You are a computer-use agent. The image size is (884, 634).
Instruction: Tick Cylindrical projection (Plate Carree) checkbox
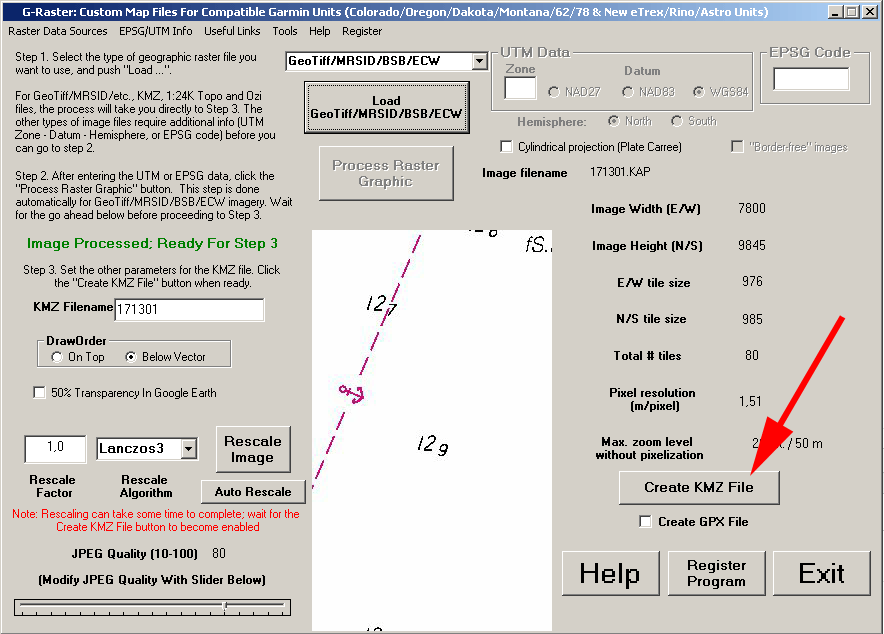(x=506, y=147)
